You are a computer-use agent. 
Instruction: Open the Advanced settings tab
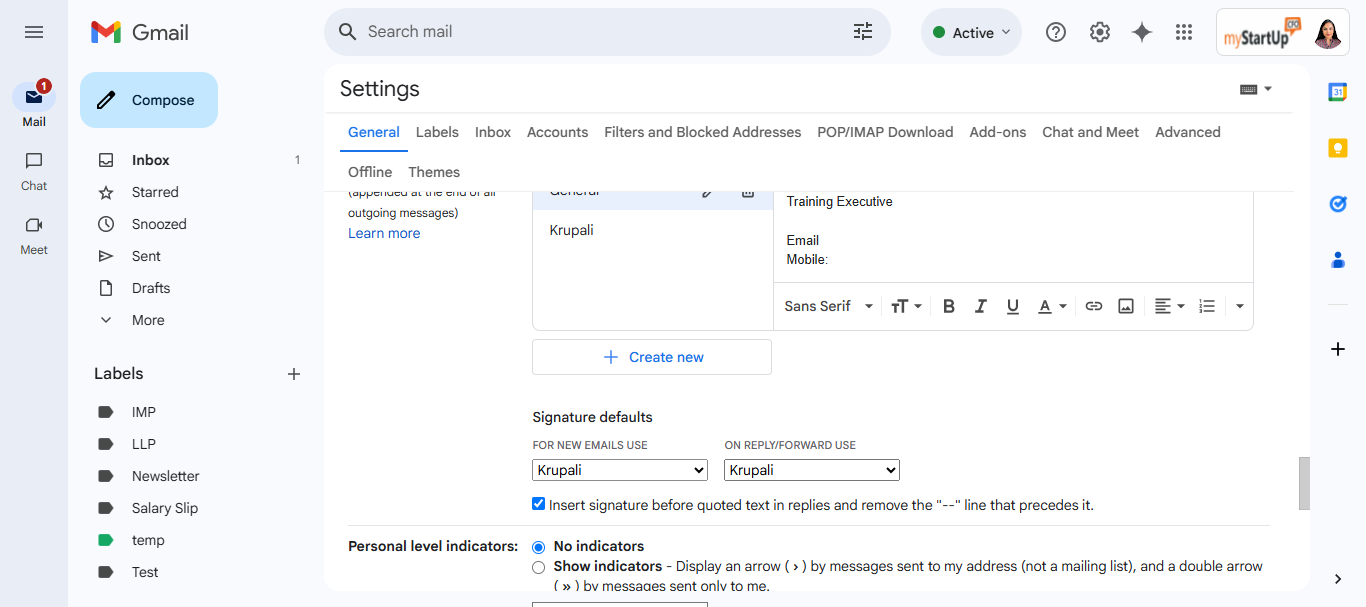click(1188, 132)
